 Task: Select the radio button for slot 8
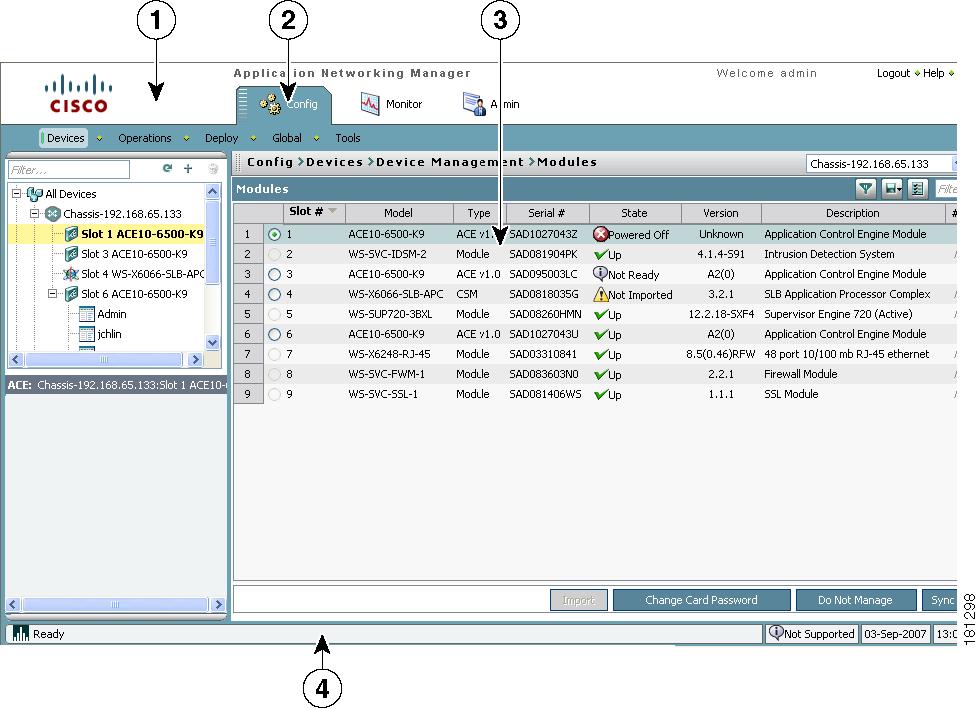(x=274, y=374)
